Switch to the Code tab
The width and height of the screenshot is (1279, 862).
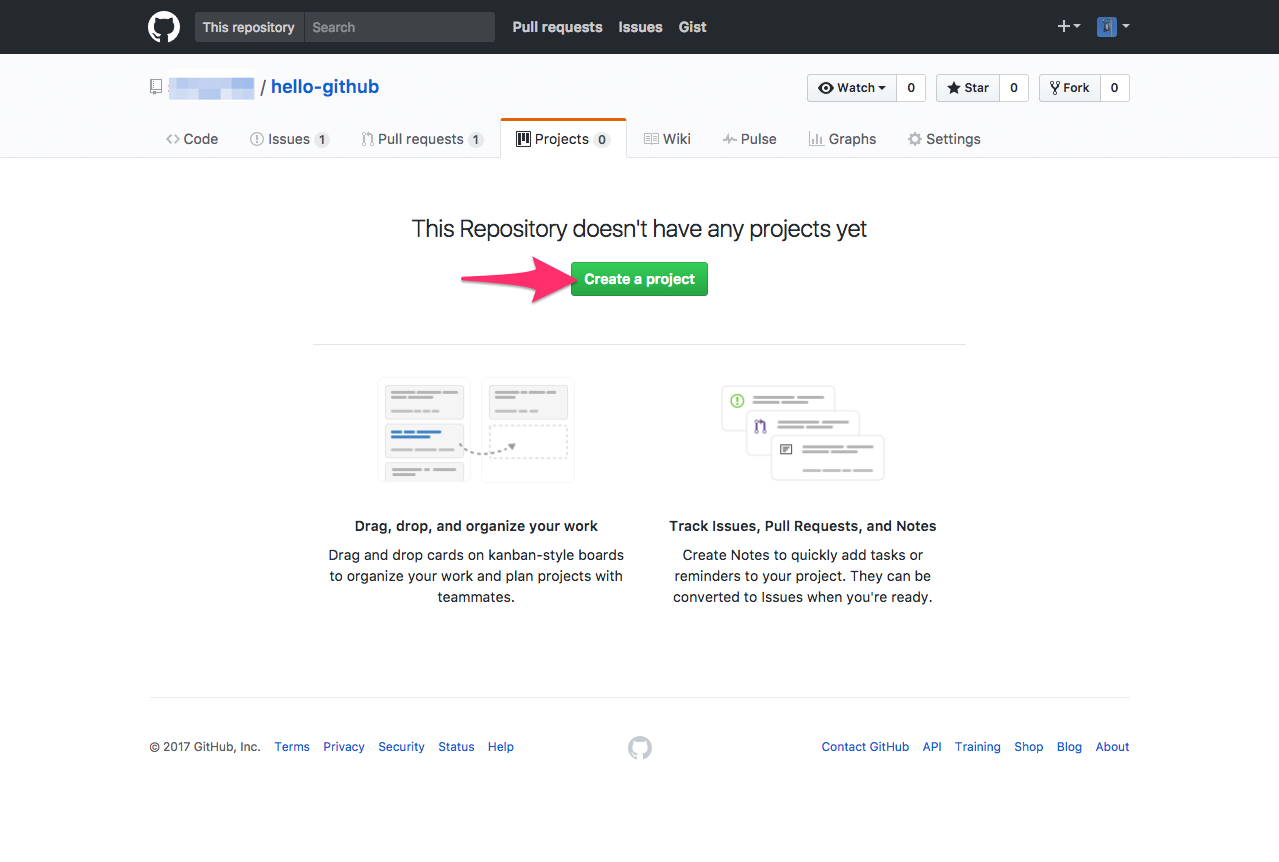(191, 139)
